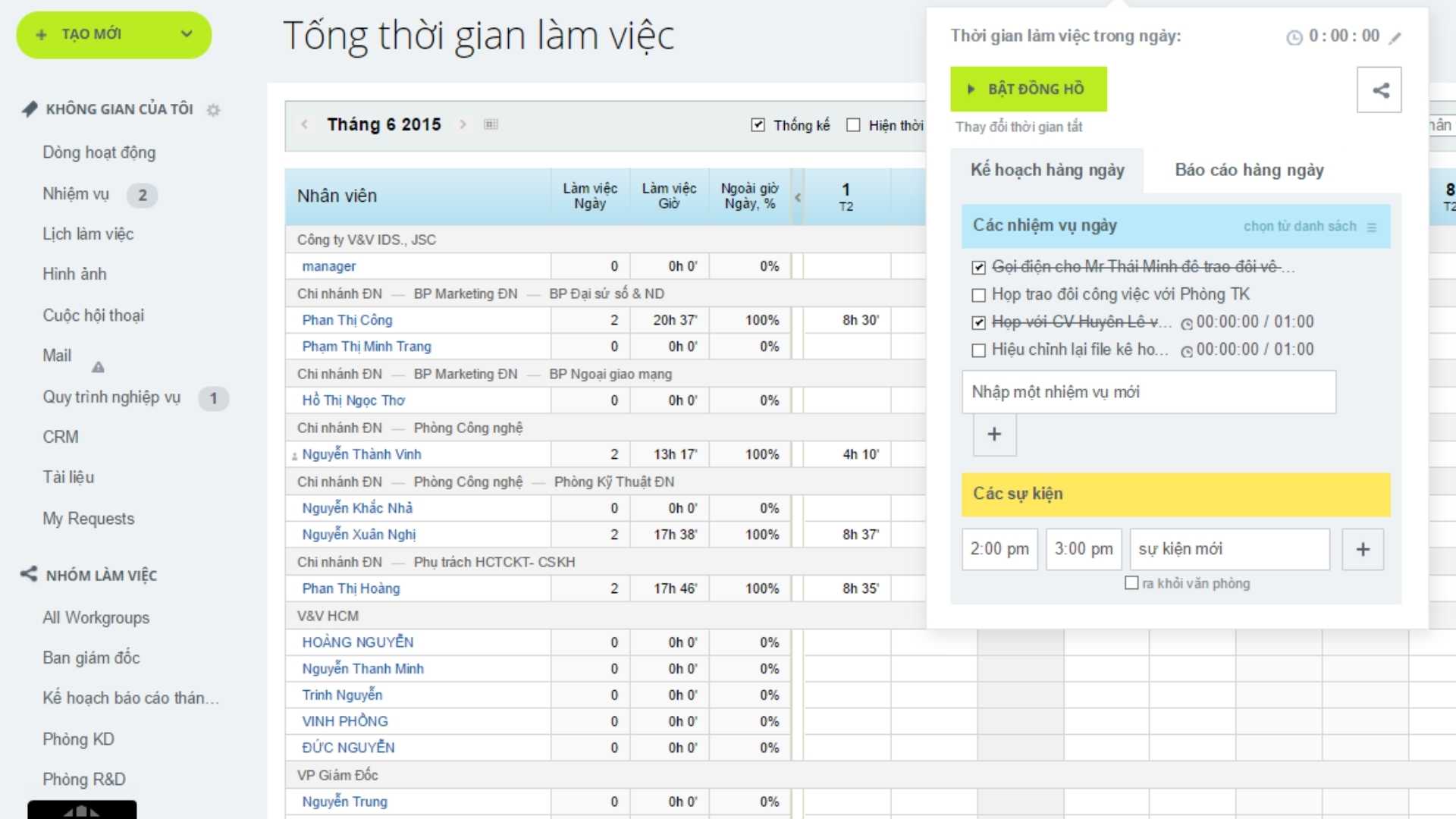The width and height of the screenshot is (1456, 819).
Task: Focus the sự kiện mới input field
Action: pos(1229,549)
